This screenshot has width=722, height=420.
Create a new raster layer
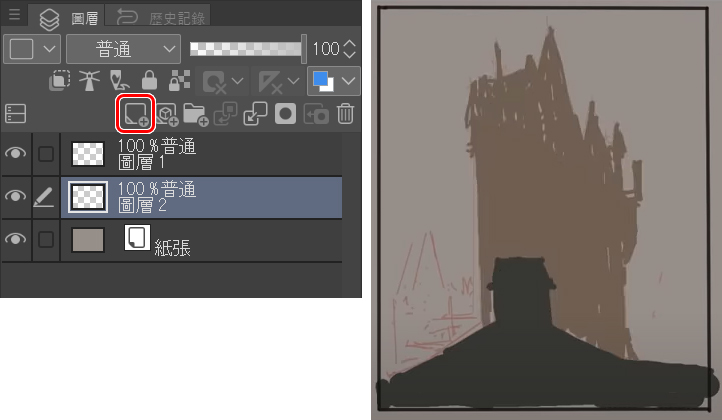pyautogui.click(x=136, y=114)
